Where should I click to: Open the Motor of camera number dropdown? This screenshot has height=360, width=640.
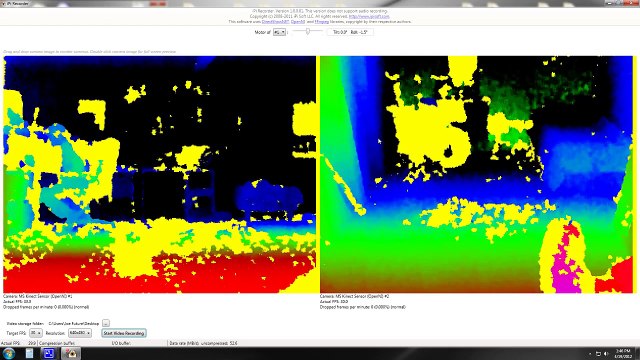(x=279, y=32)
